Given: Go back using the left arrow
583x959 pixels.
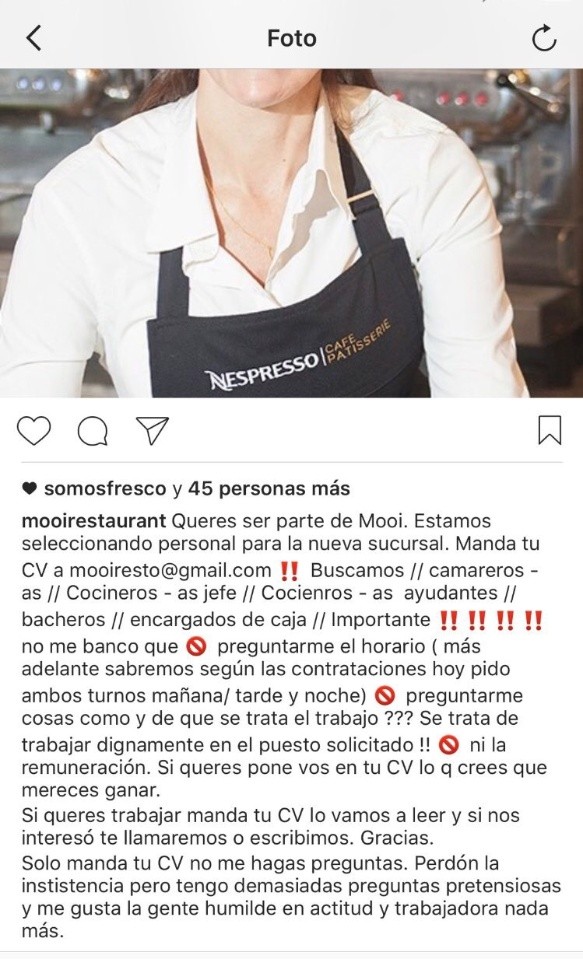Looking at the screenshot, I should tap(35, 38).
